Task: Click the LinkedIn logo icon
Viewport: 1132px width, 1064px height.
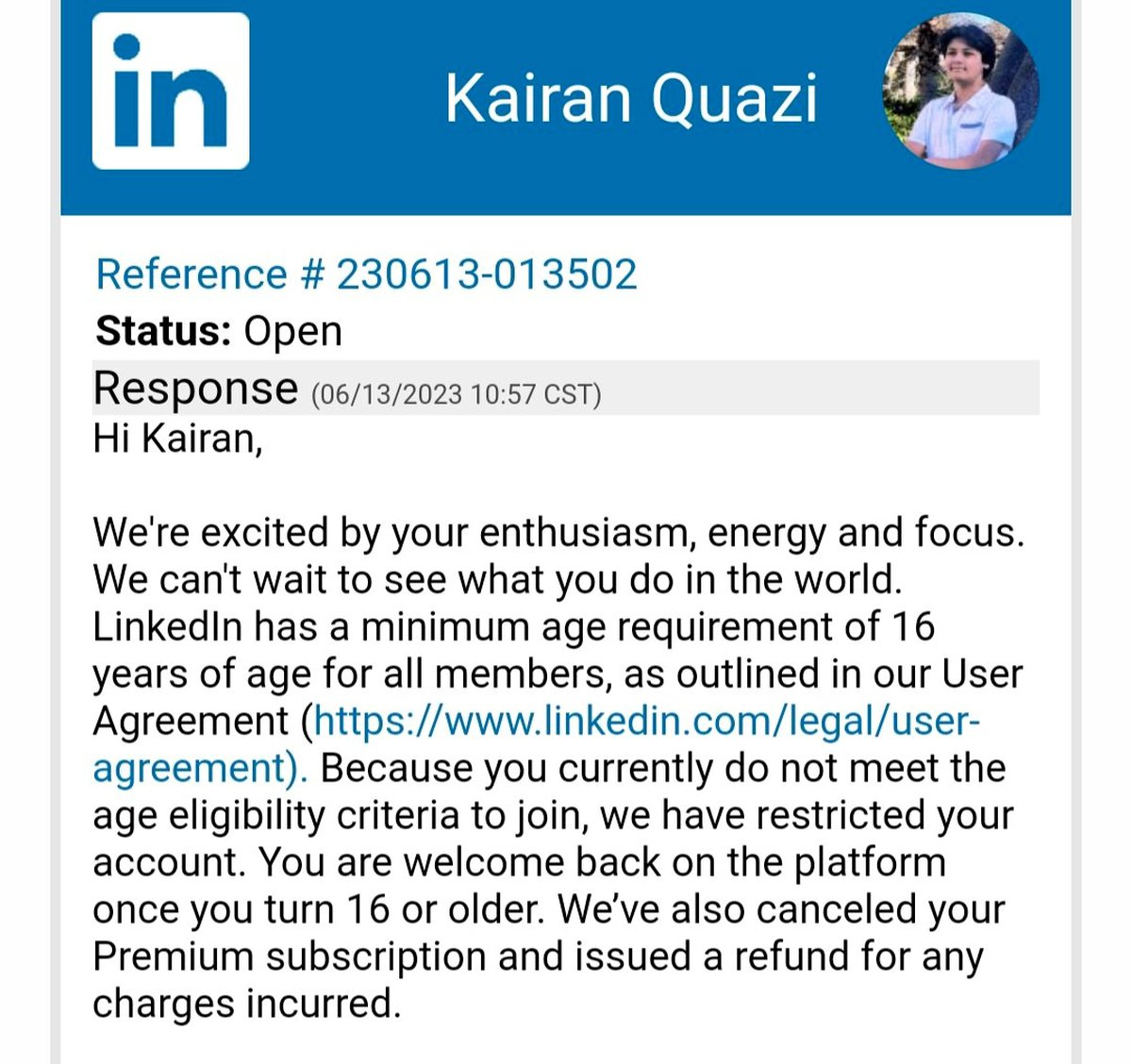Action: 171,91
